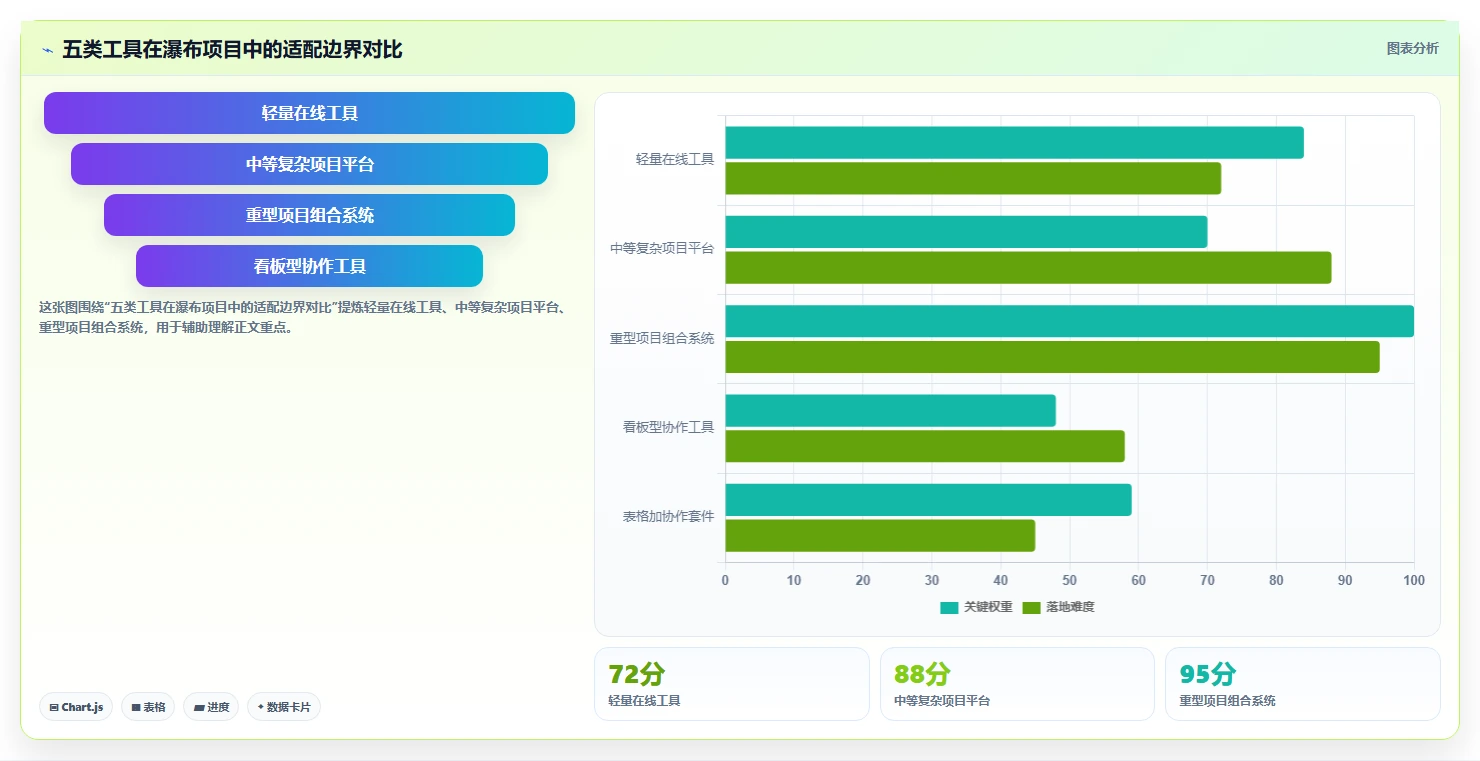Viewport: 1480px width, 761px height.
Task: Click the x-axis tick value 50
Action: coord(1069,580)
